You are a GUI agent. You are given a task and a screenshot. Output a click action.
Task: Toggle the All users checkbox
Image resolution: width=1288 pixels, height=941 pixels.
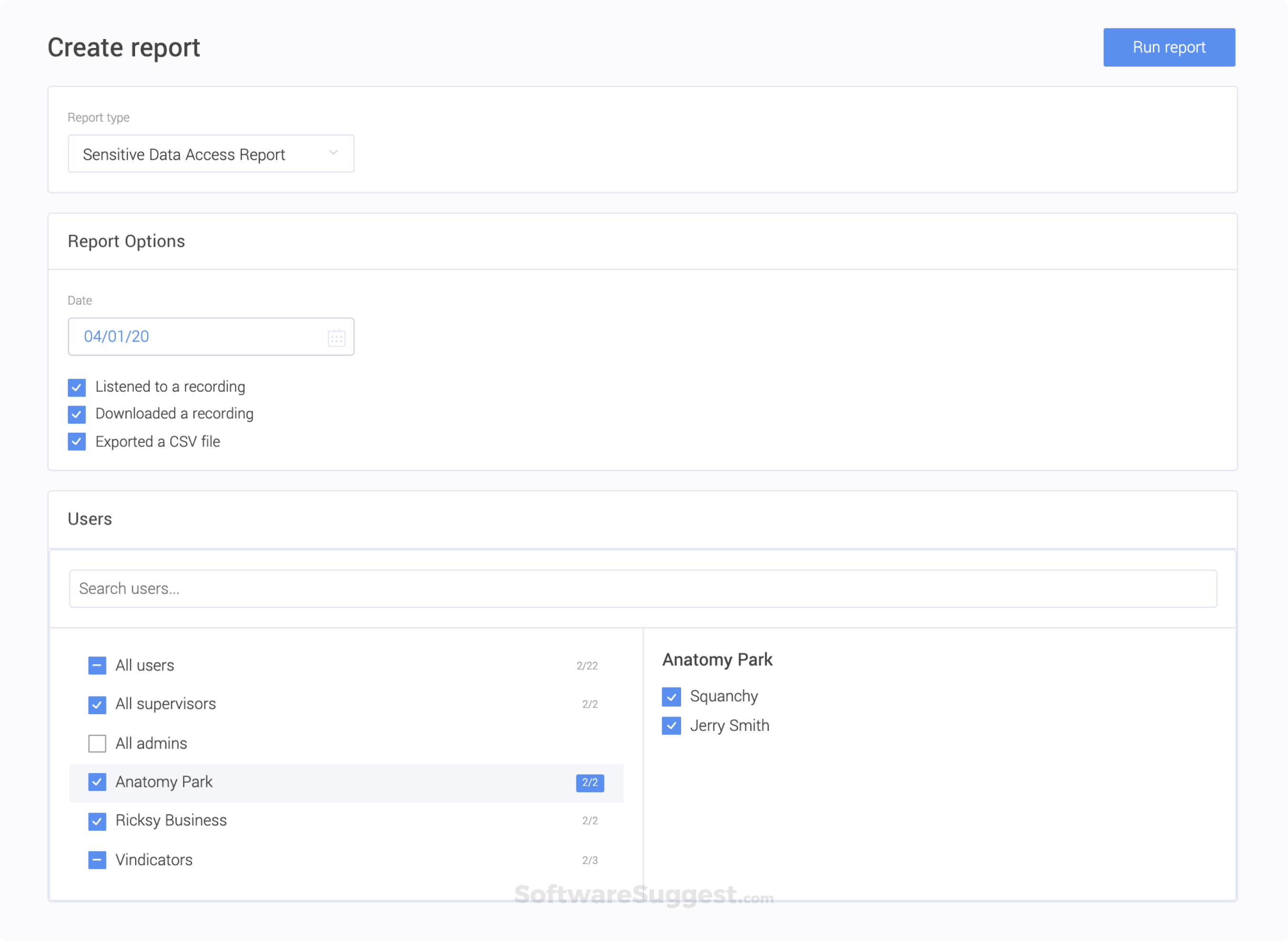pos(98,665)
